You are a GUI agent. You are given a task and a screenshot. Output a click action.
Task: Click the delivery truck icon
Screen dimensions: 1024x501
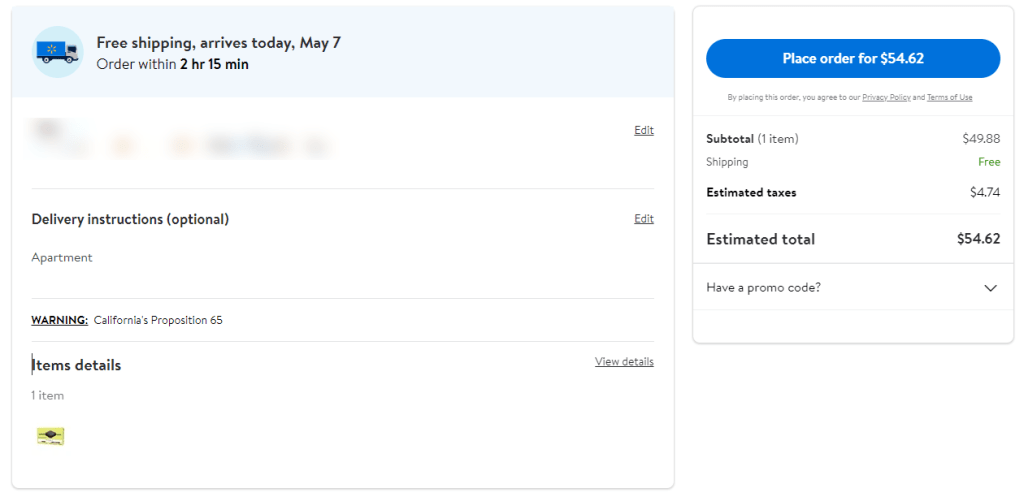click(58, 52)
